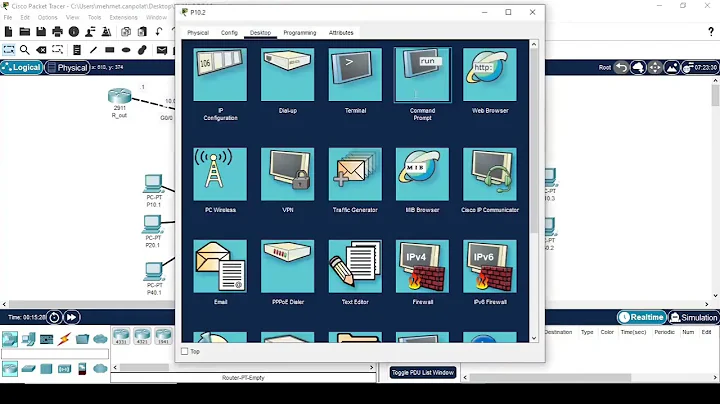
Task: Open the PC Wireless app
Action: point(220,174)
